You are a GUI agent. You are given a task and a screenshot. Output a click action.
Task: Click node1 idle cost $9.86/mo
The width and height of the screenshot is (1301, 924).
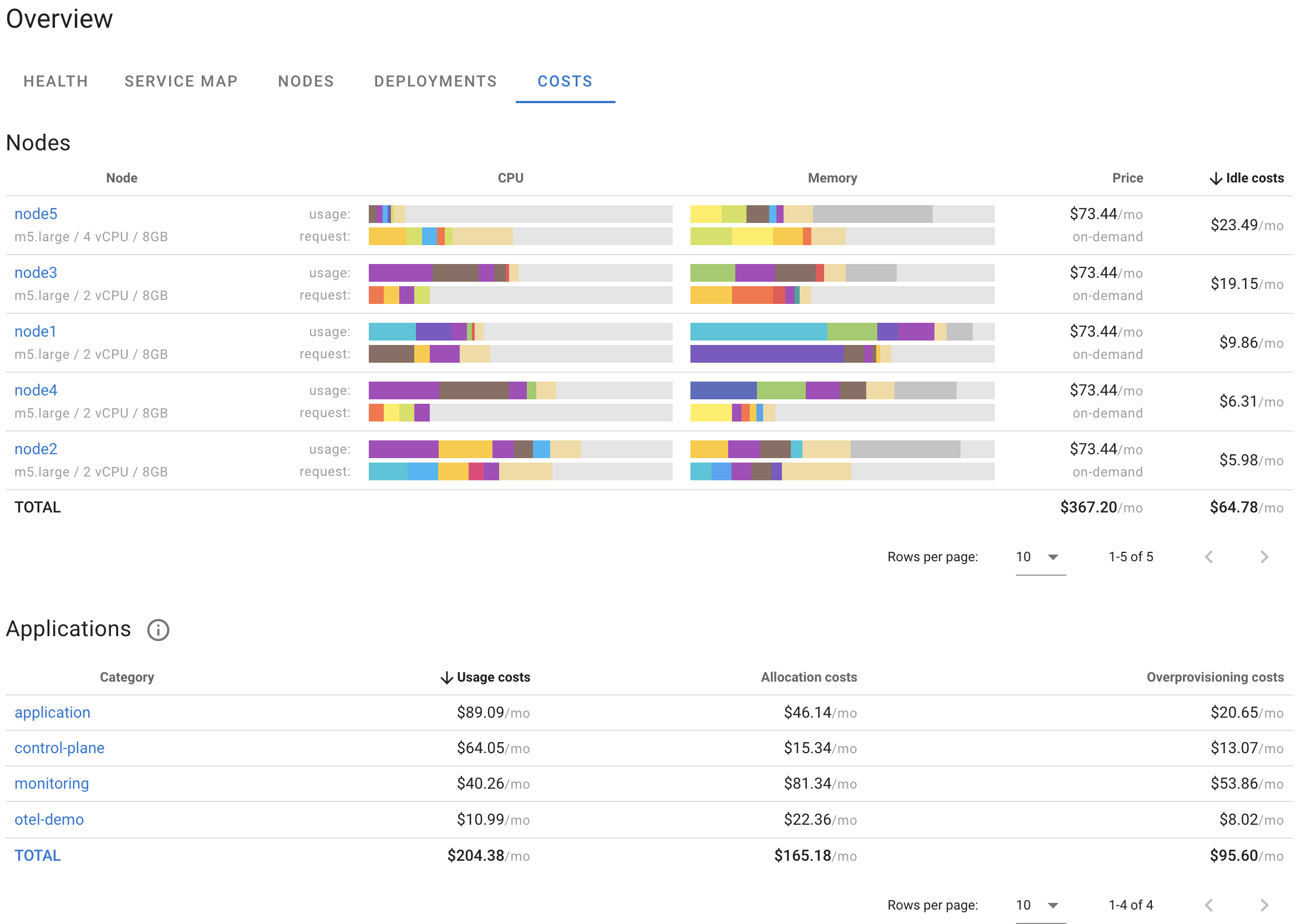tap(1252, 343)
